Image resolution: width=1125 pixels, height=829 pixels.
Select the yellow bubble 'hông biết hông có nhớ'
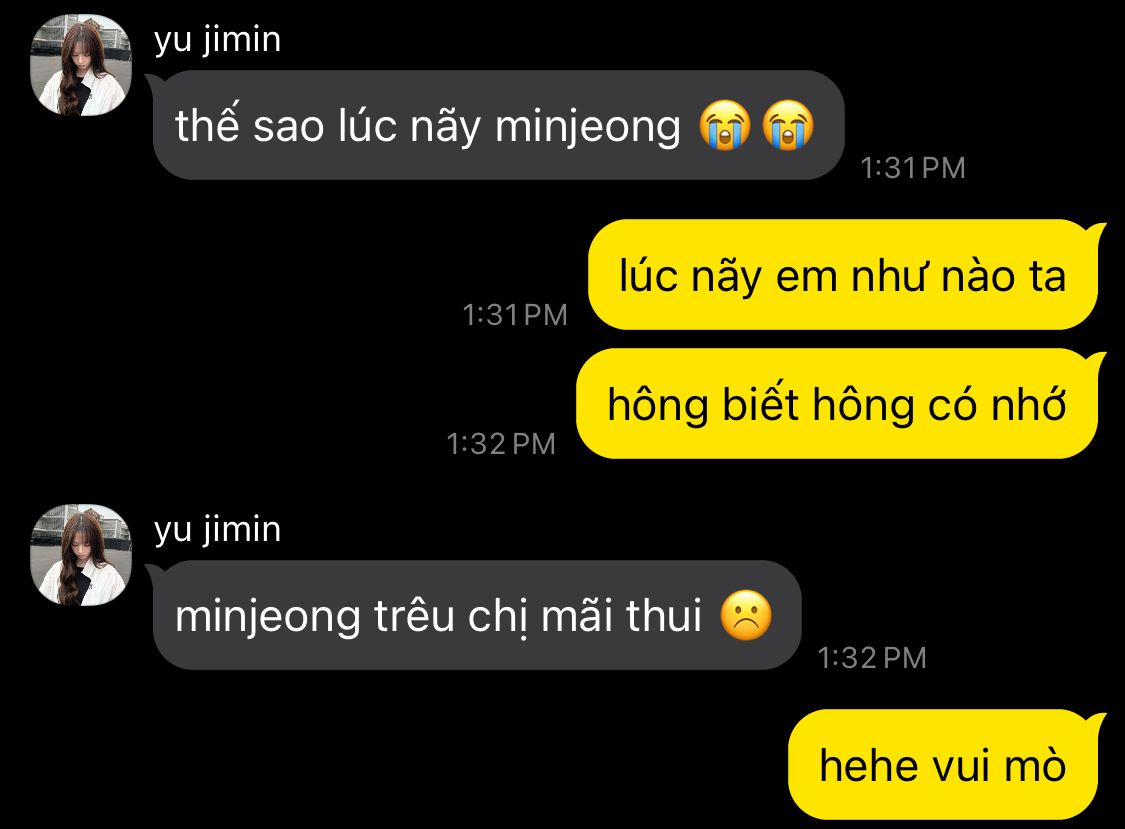click(x=837, y=404)
